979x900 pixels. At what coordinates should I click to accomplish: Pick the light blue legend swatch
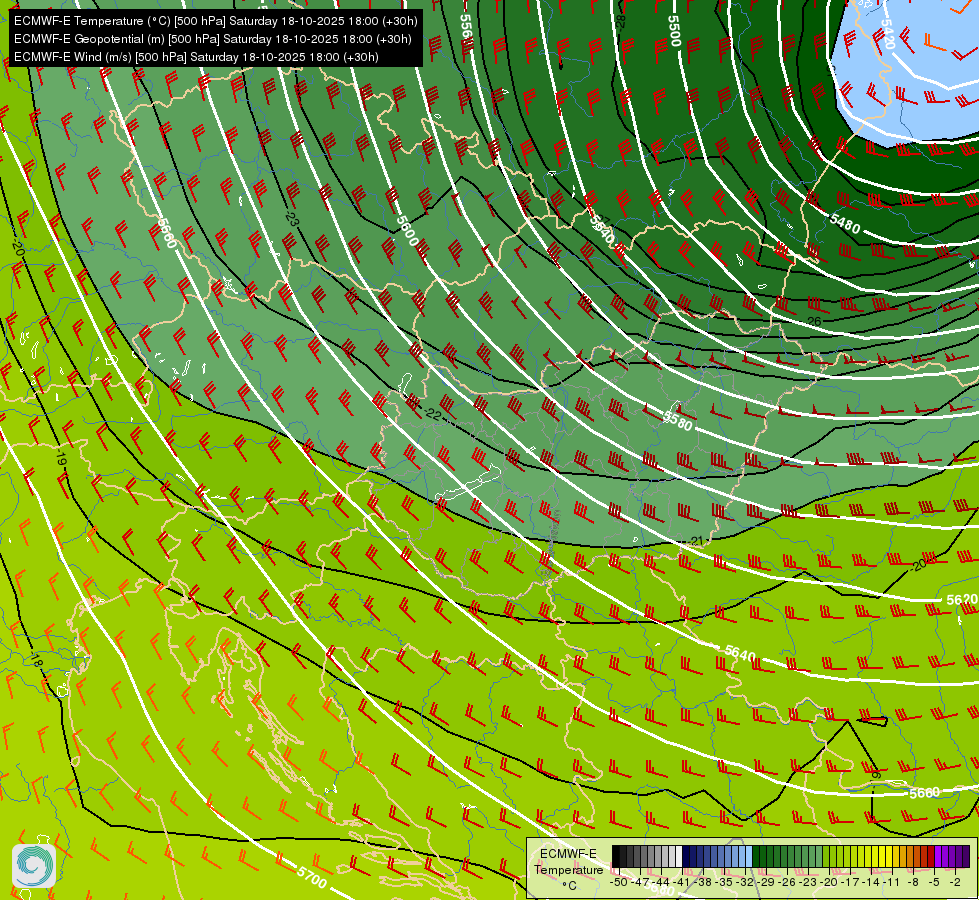pos(749,856)
